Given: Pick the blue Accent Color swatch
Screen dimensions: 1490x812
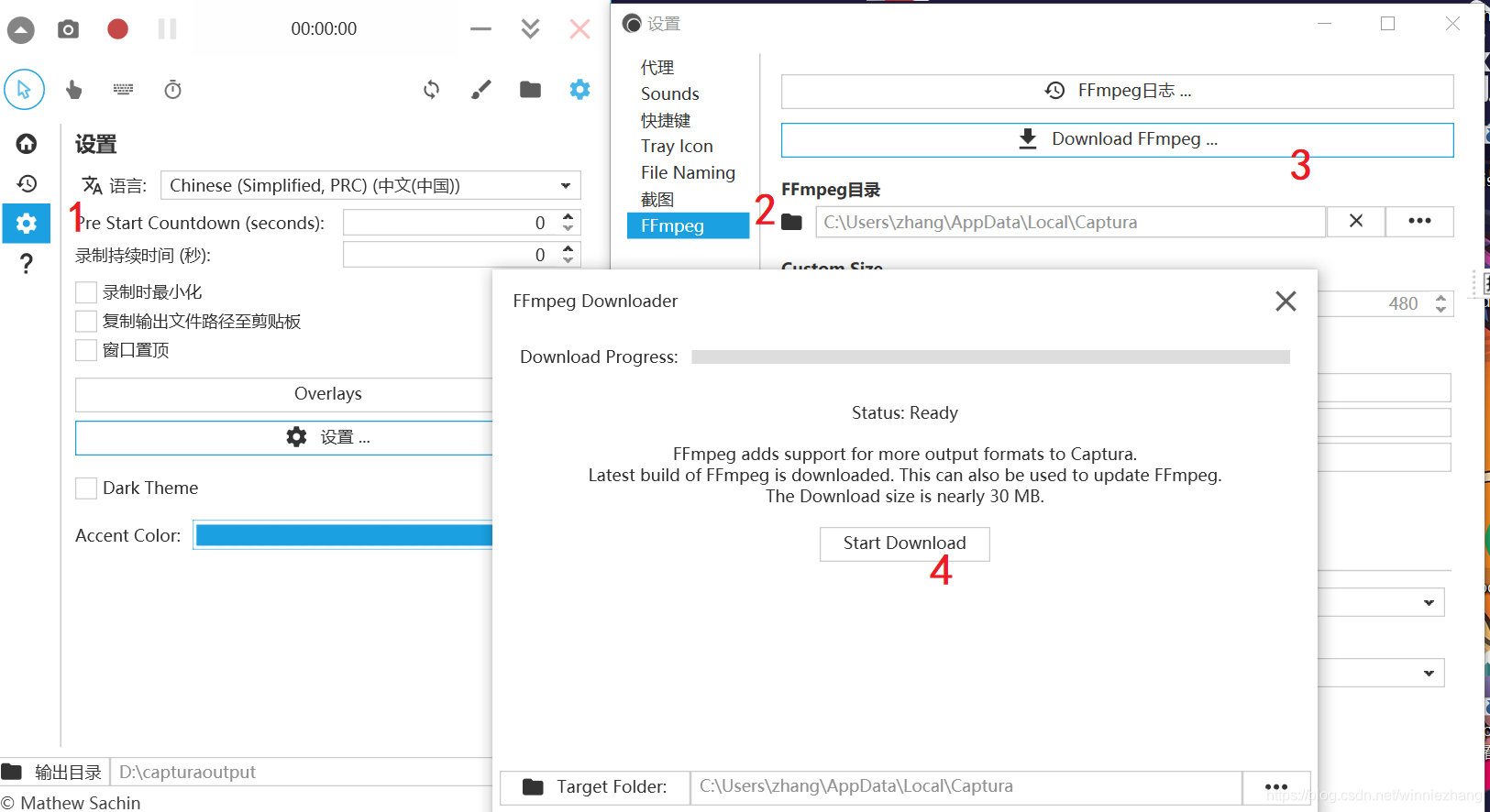Looking at the screenshot, I should click(344, 535).
